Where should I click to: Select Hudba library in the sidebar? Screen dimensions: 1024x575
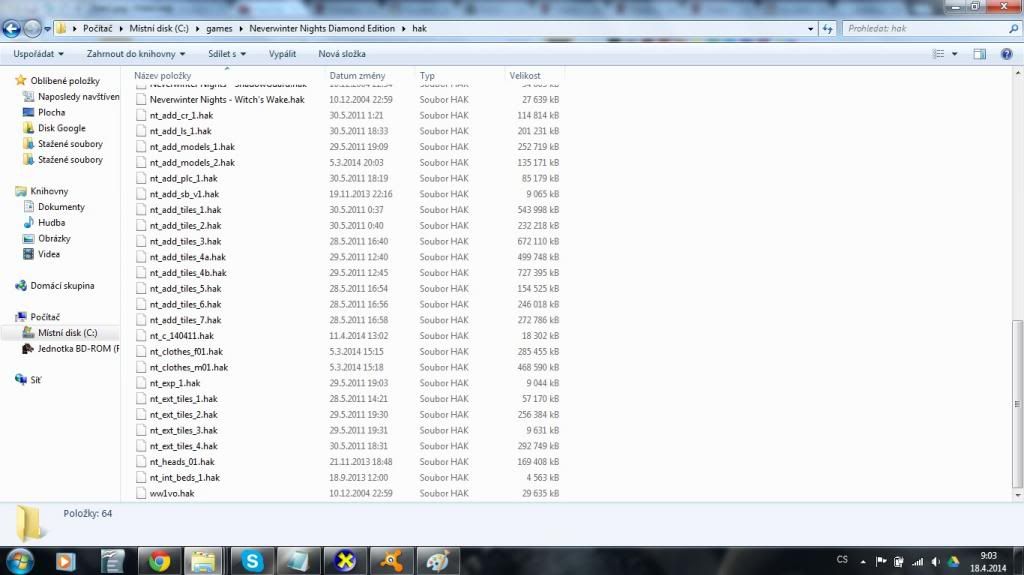coord(51,222)
